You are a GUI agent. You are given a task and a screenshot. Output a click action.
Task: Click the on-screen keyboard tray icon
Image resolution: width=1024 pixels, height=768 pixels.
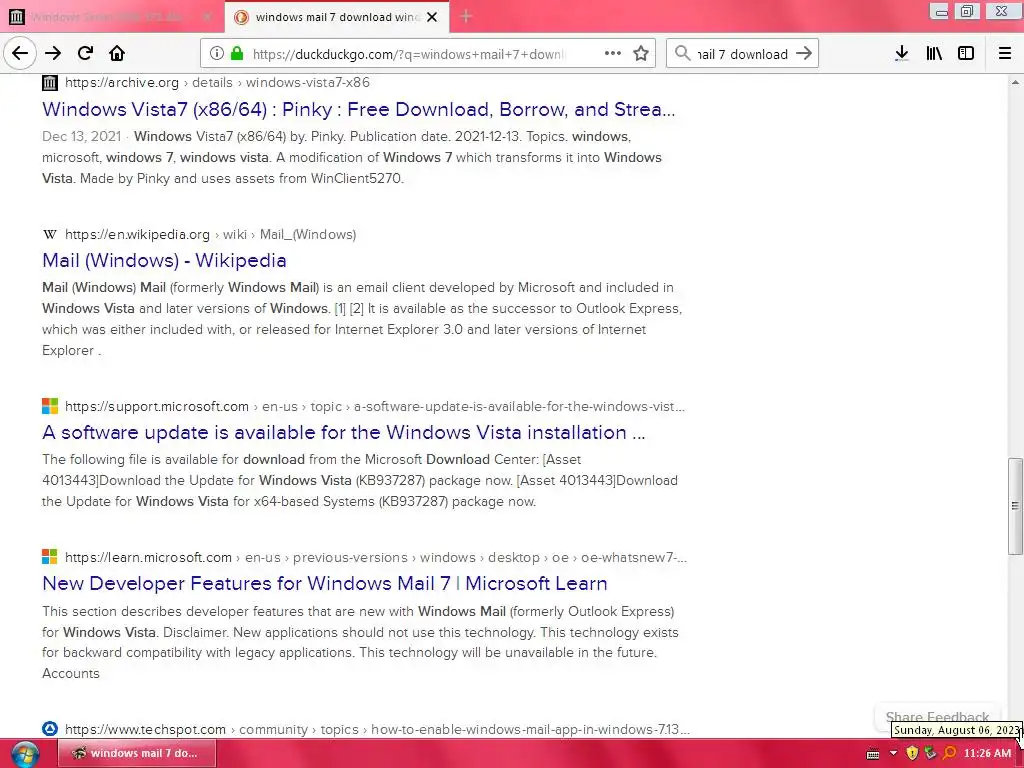coord(872,754)
